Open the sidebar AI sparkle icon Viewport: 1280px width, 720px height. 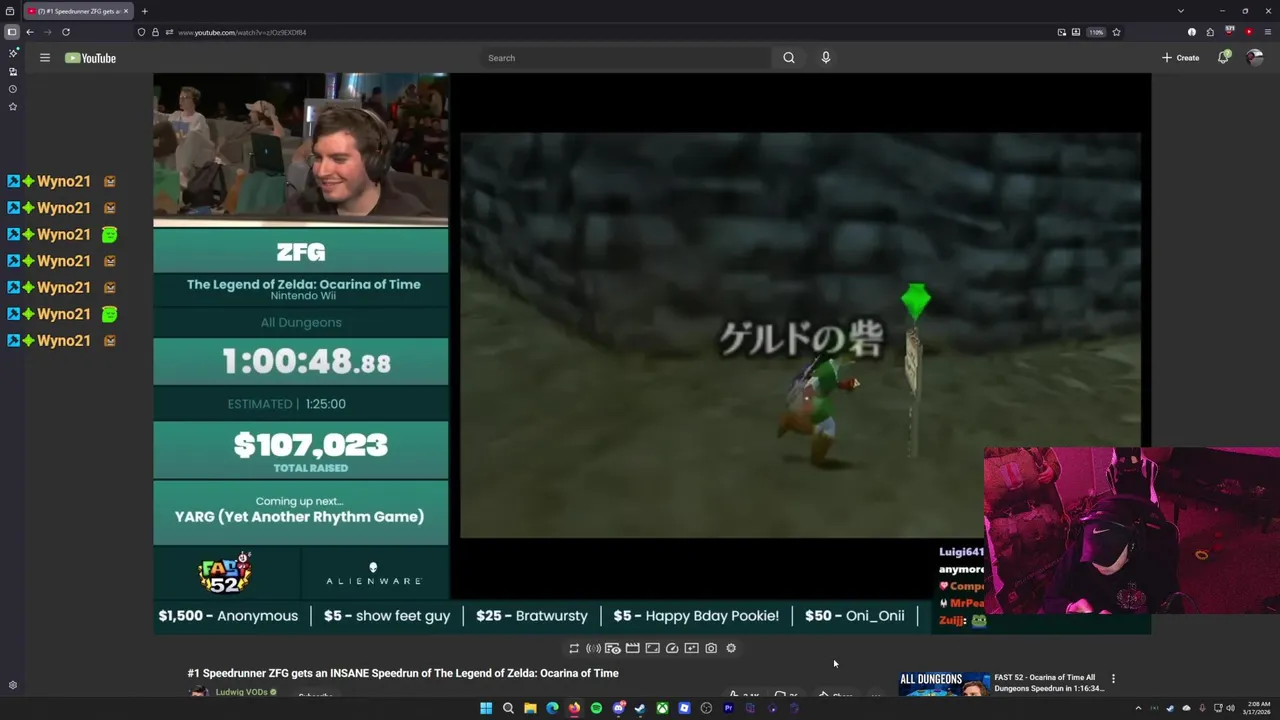[13, 53]
